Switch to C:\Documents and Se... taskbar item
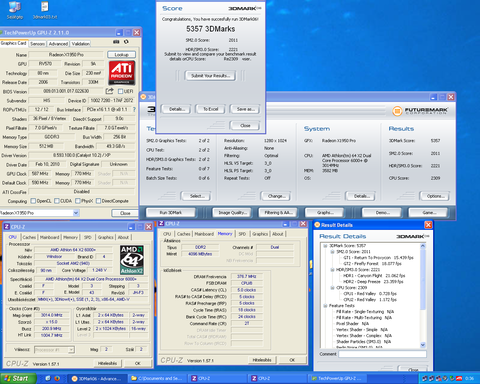 point(157,378)
